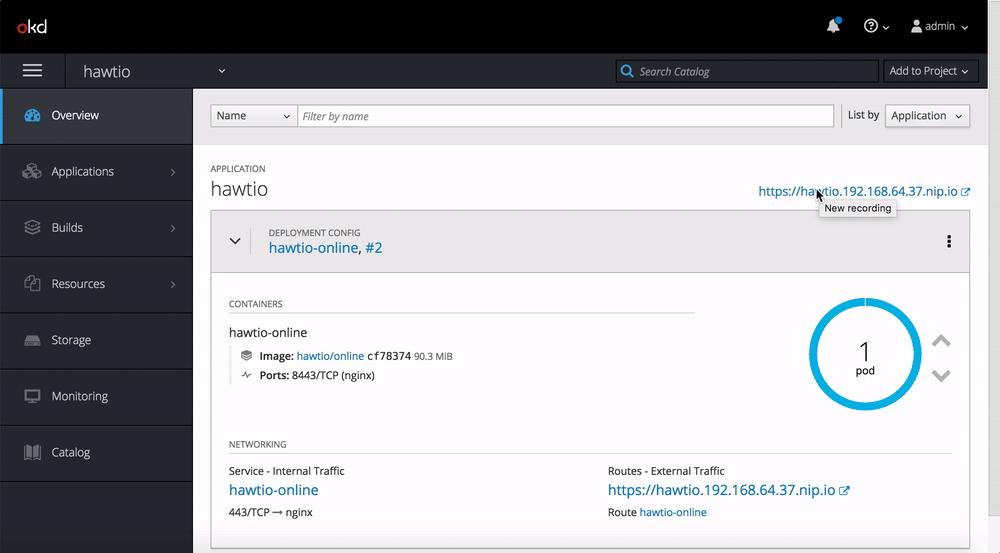Click the 1 pod donut chart
Screen dimensions: 1000x553
pyautogui.click(x=865, y=354)
